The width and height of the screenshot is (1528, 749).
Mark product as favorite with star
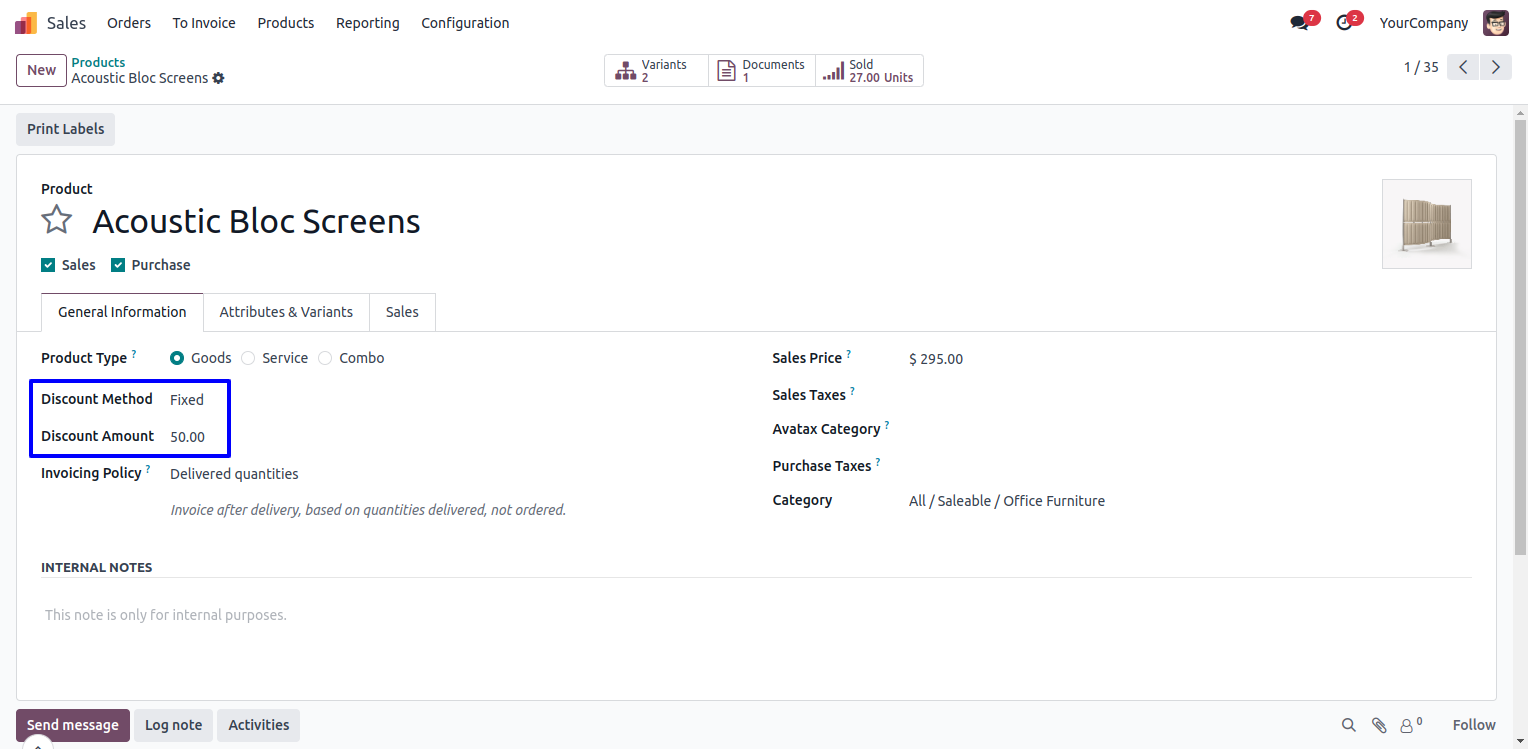point(57,220)
